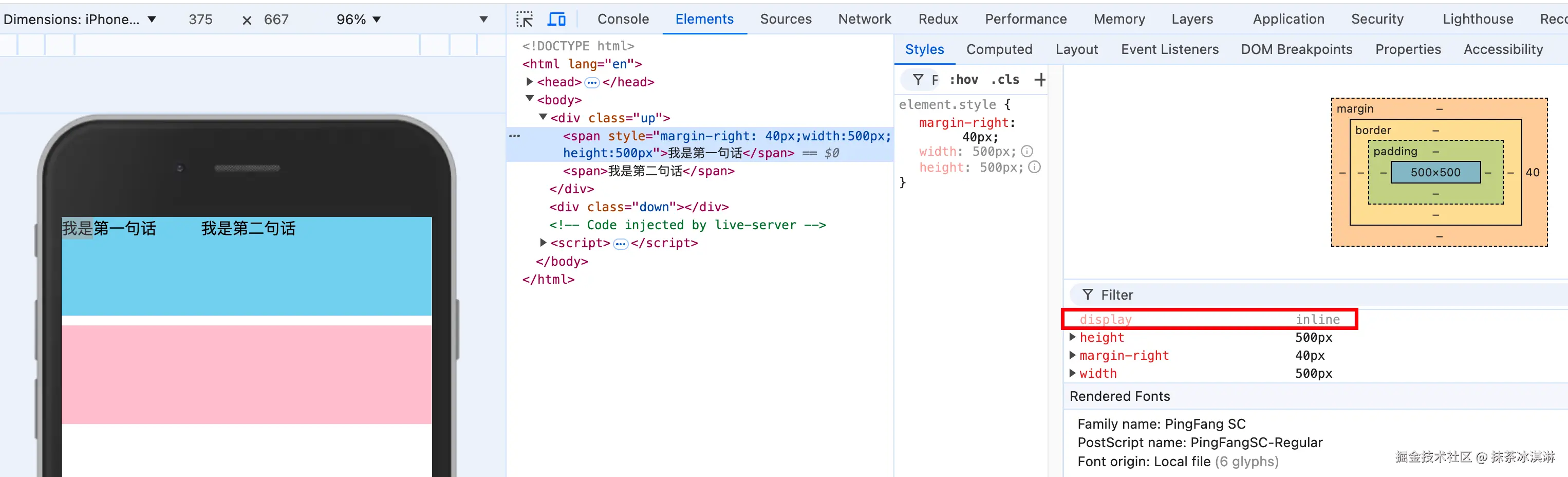Image resolution: width=1568 pixels, height=477 pixels.
Task: Click the Computed pane filter funnel icon
Action: (1087, 295)
